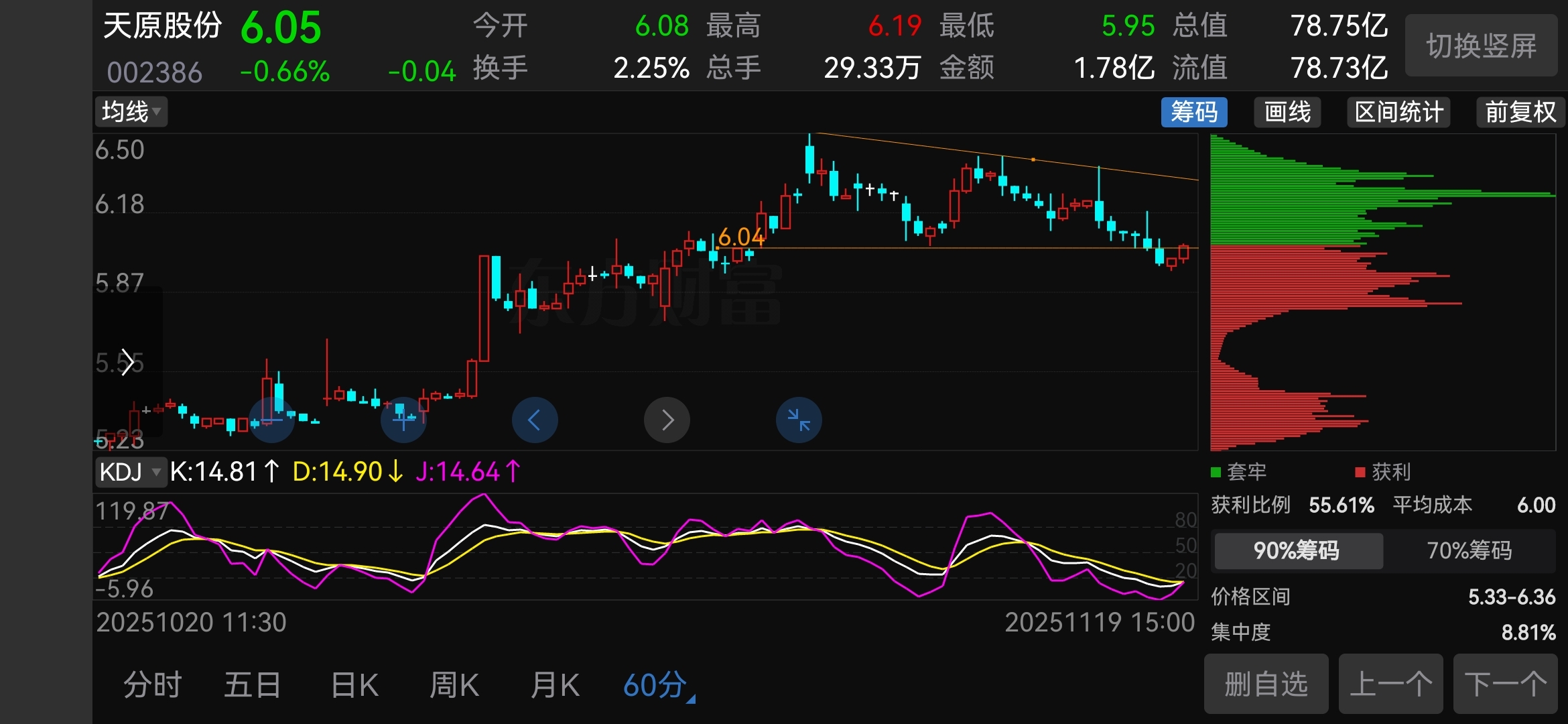1568x724 pixels.
Task: Click the 套牢 green legend marker
Action: pyautogui.click(x=1216, y=473)
